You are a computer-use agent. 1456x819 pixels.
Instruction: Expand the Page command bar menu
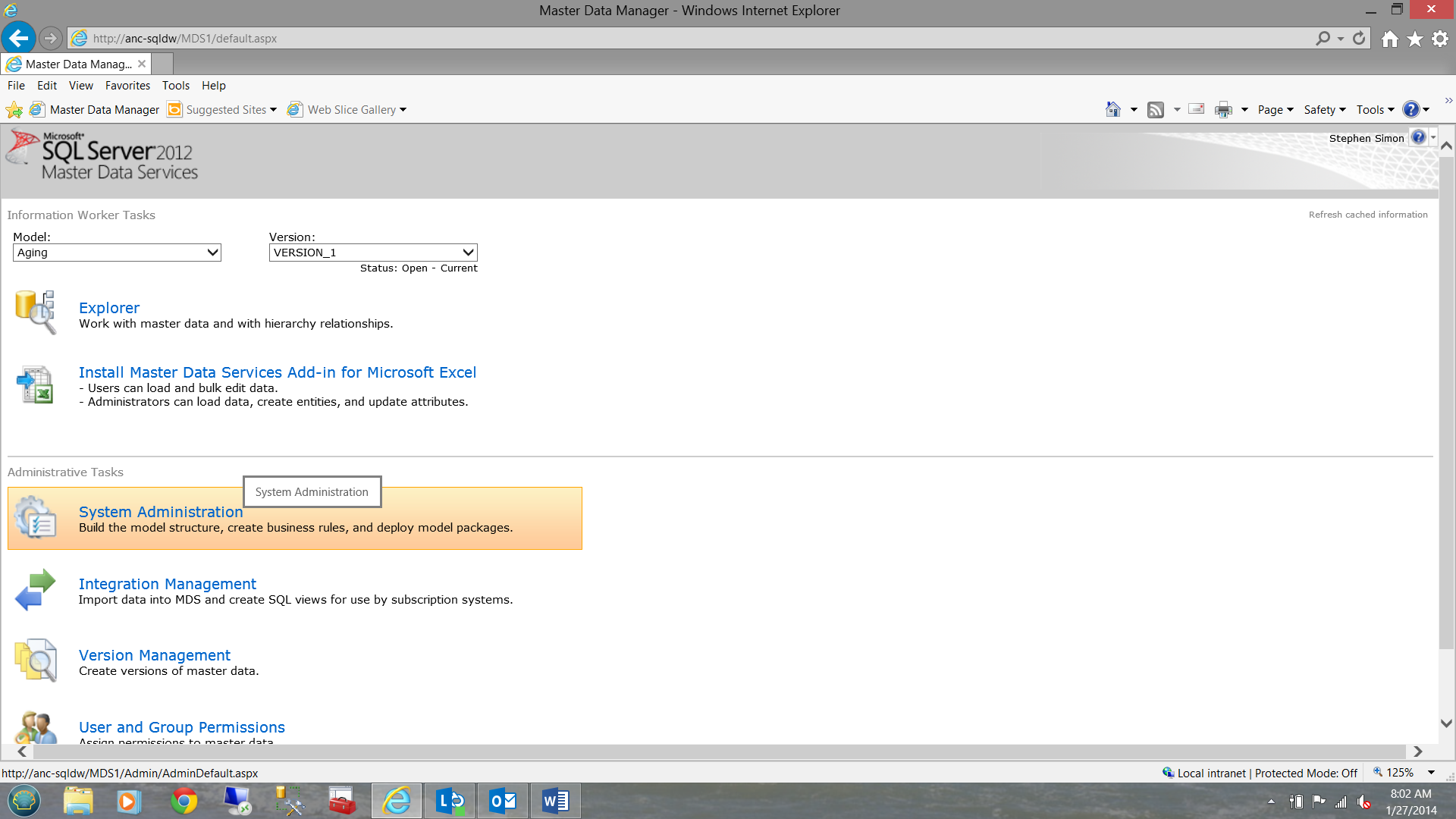pos(1275,110)
